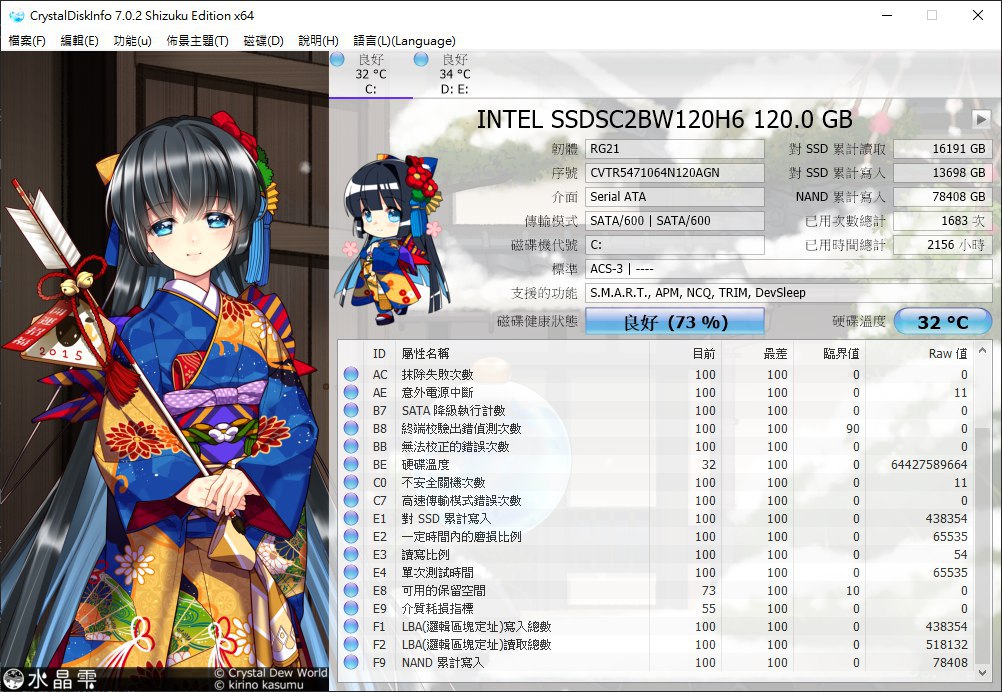Select the 可用的保留空間 attribute row
The width and height of the screenshot is (1002, 692).
click(656, 590)
